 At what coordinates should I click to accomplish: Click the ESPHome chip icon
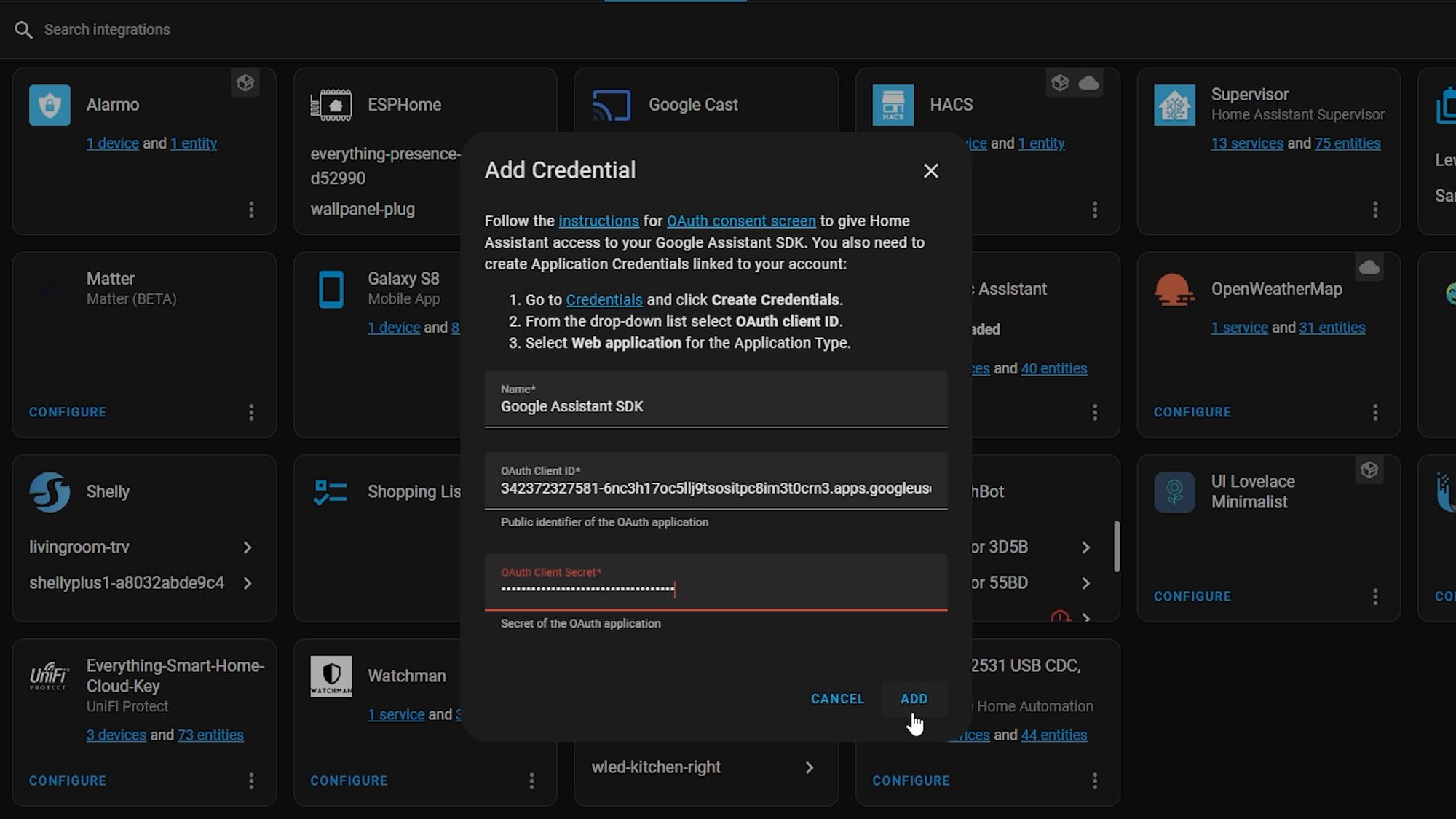click(331, 105)
